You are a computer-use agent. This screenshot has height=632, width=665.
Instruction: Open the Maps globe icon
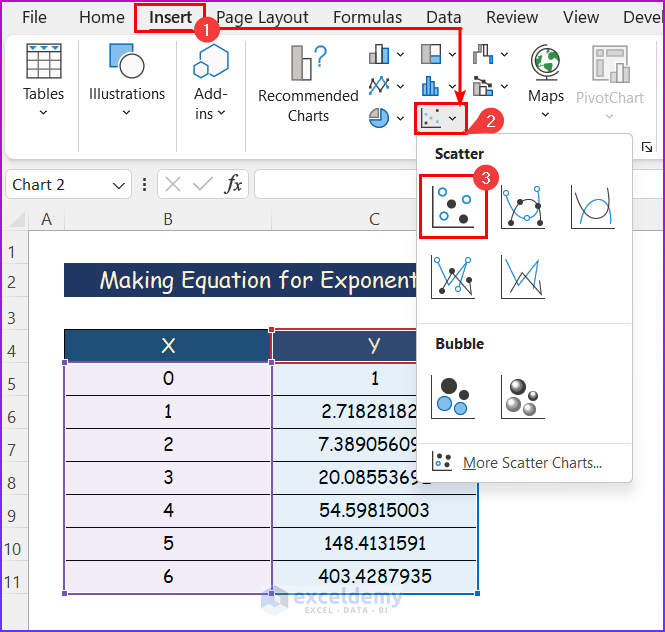[546, 63]
